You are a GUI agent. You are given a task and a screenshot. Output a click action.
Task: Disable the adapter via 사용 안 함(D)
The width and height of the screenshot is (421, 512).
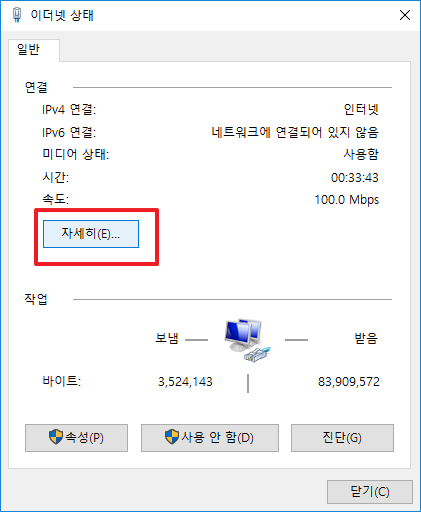(210, 438)
